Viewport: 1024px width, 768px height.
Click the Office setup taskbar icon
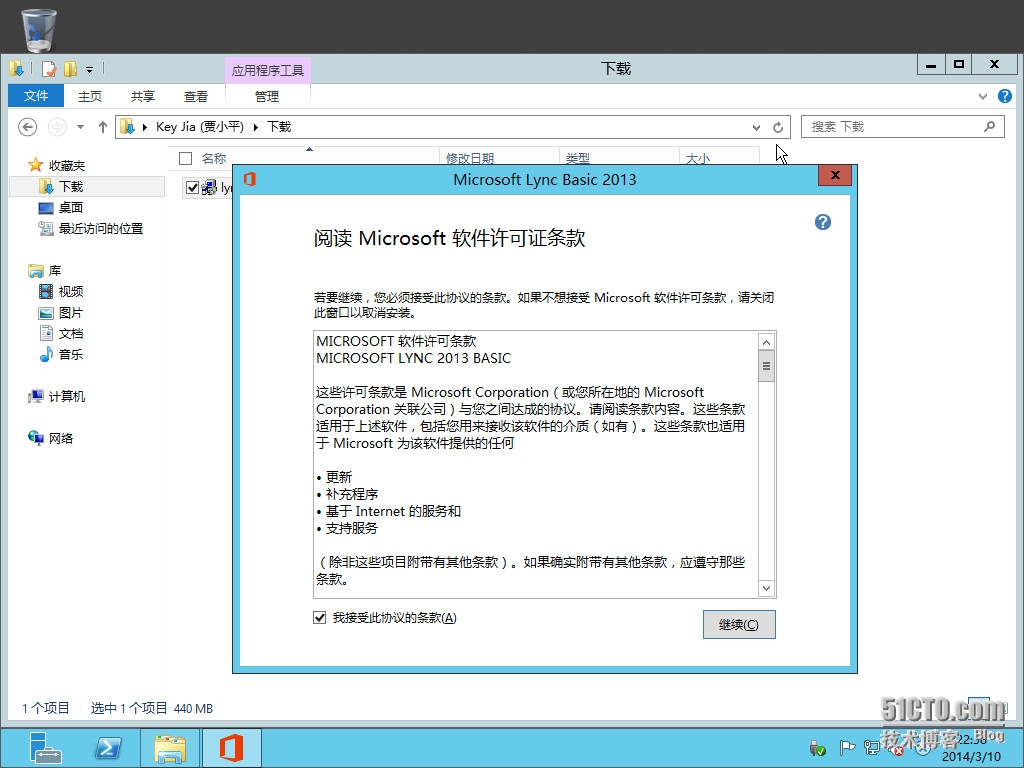tap(231, 748)
